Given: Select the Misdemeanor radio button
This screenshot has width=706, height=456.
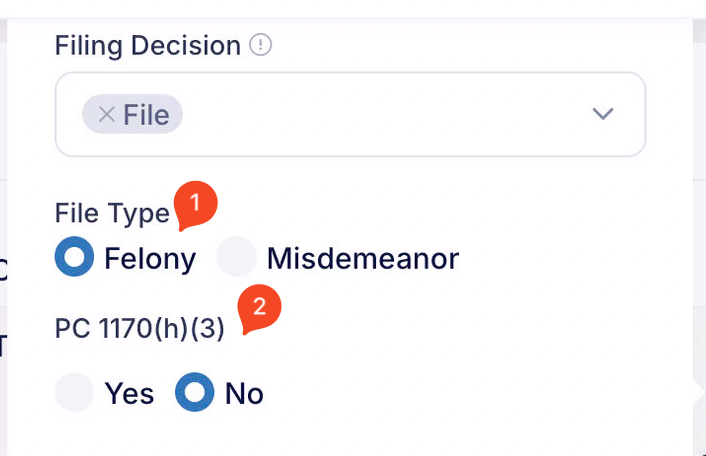Looking at the screenshot, I should (x=236, y=256).
